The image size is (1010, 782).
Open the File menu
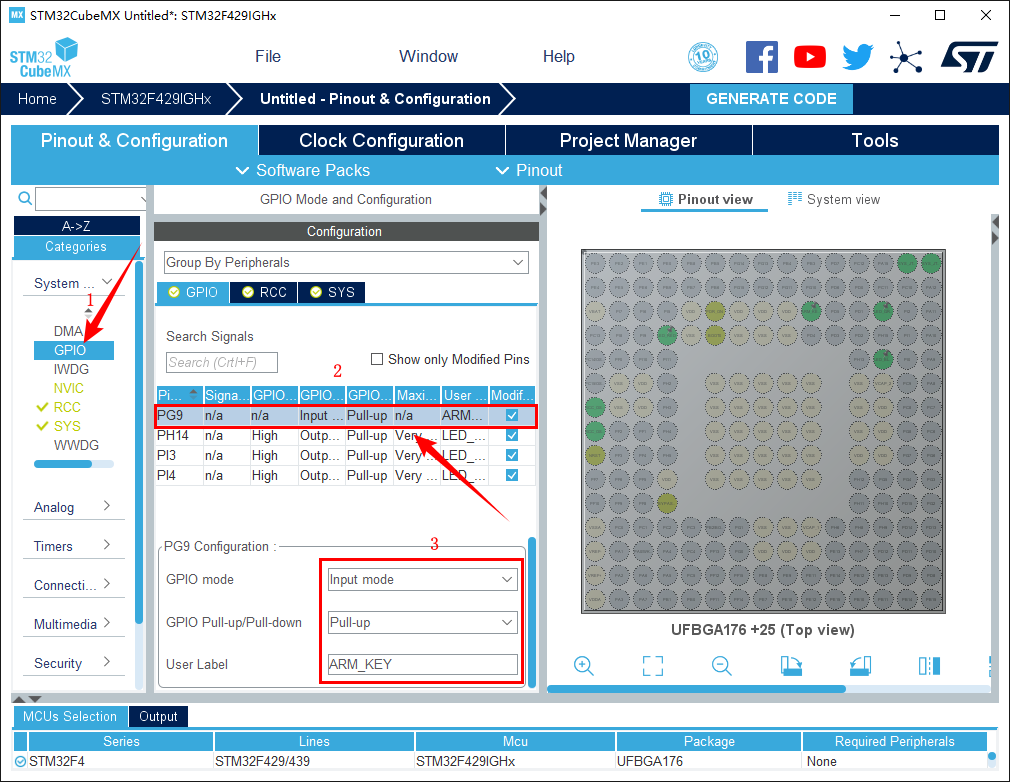[268, 57]
